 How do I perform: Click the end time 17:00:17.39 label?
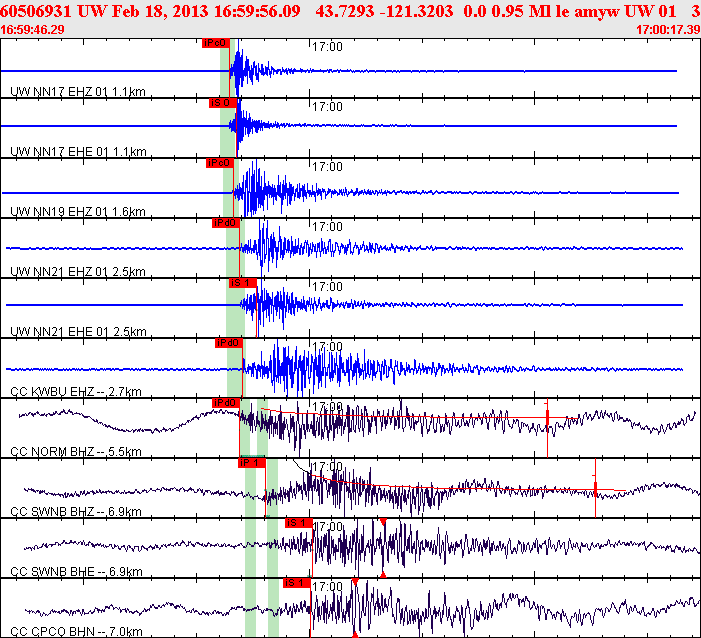click(x=667, y=30)
